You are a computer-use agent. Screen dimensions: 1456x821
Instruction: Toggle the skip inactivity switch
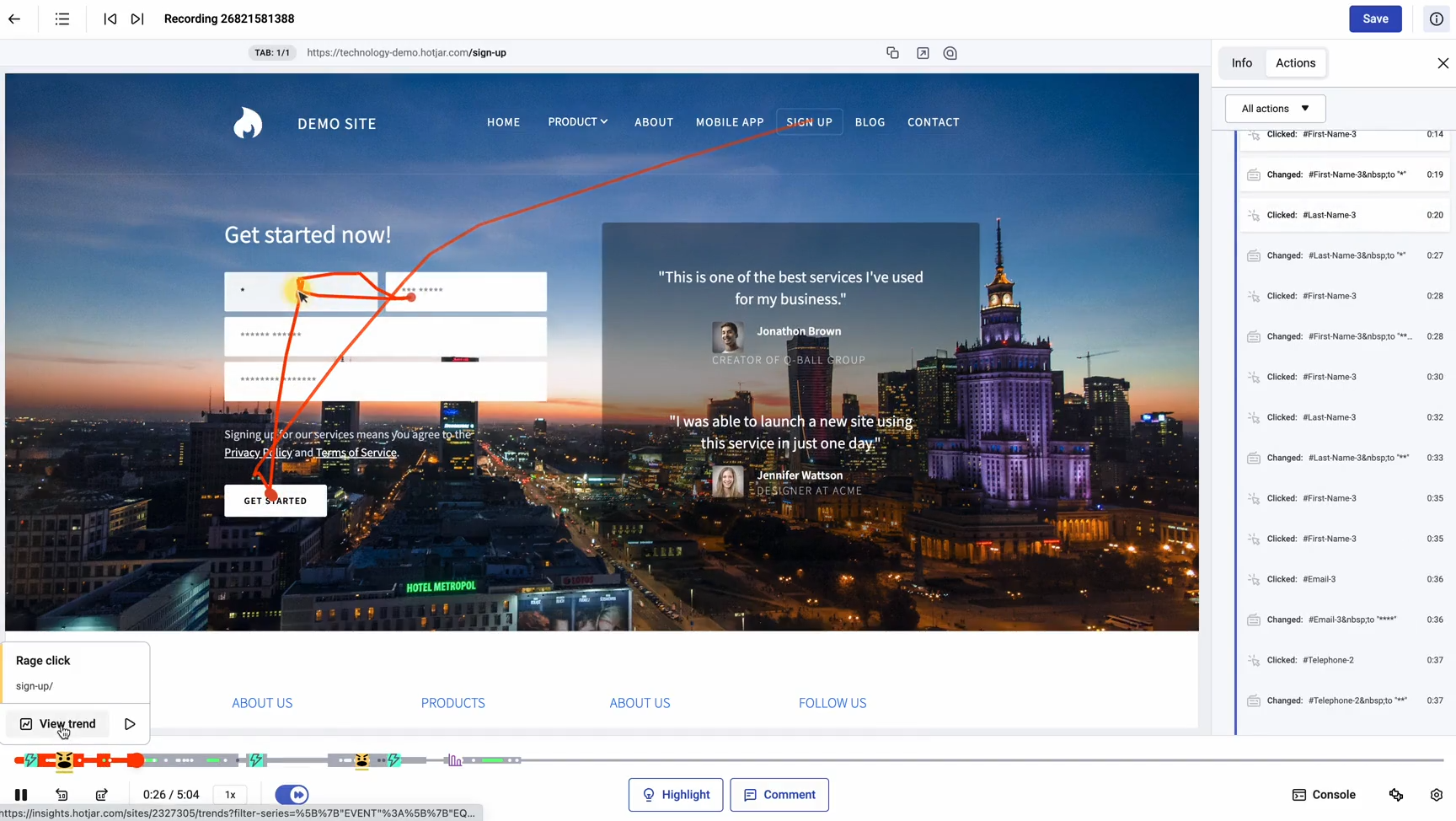[x=292, y=795]
